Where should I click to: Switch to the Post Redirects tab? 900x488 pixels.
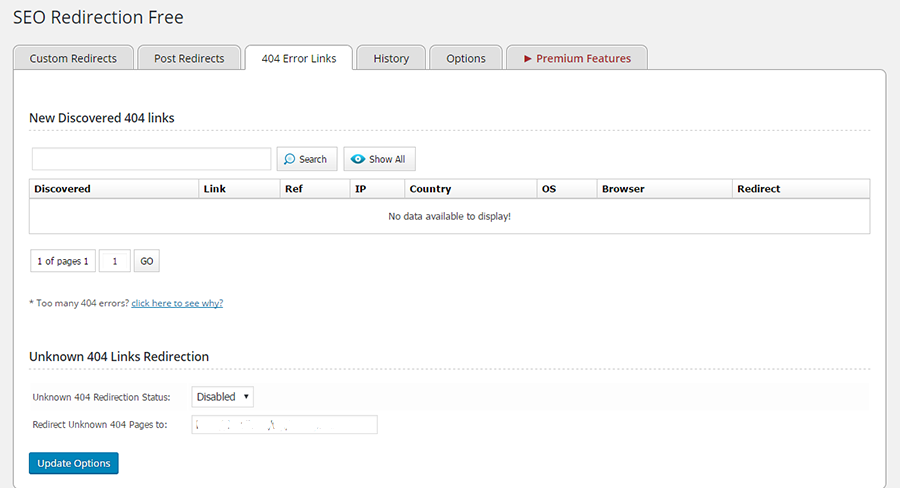pyautogui.click(x=189, y=58)
